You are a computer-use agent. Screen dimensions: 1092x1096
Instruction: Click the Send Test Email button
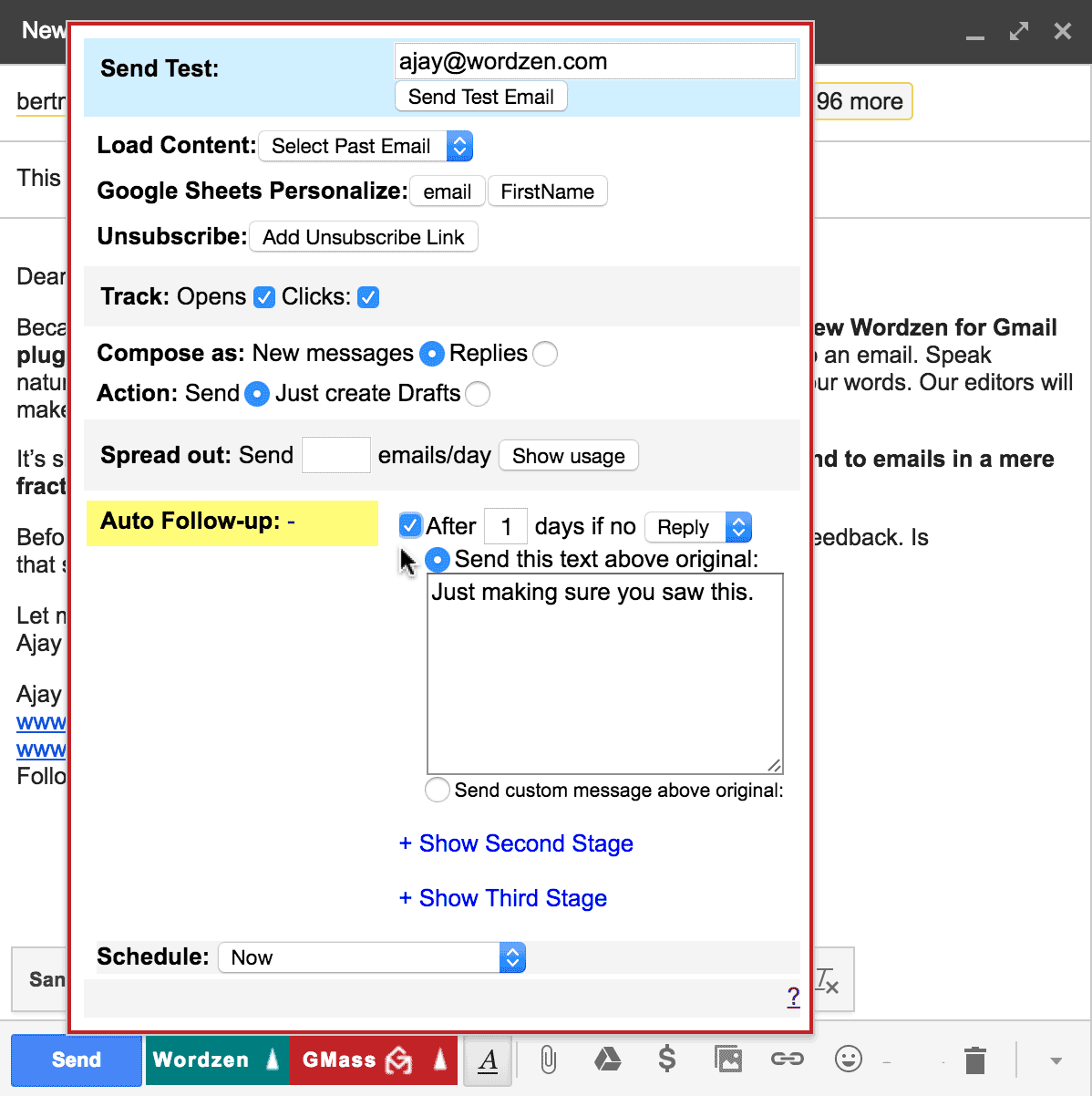pos(481,97)
